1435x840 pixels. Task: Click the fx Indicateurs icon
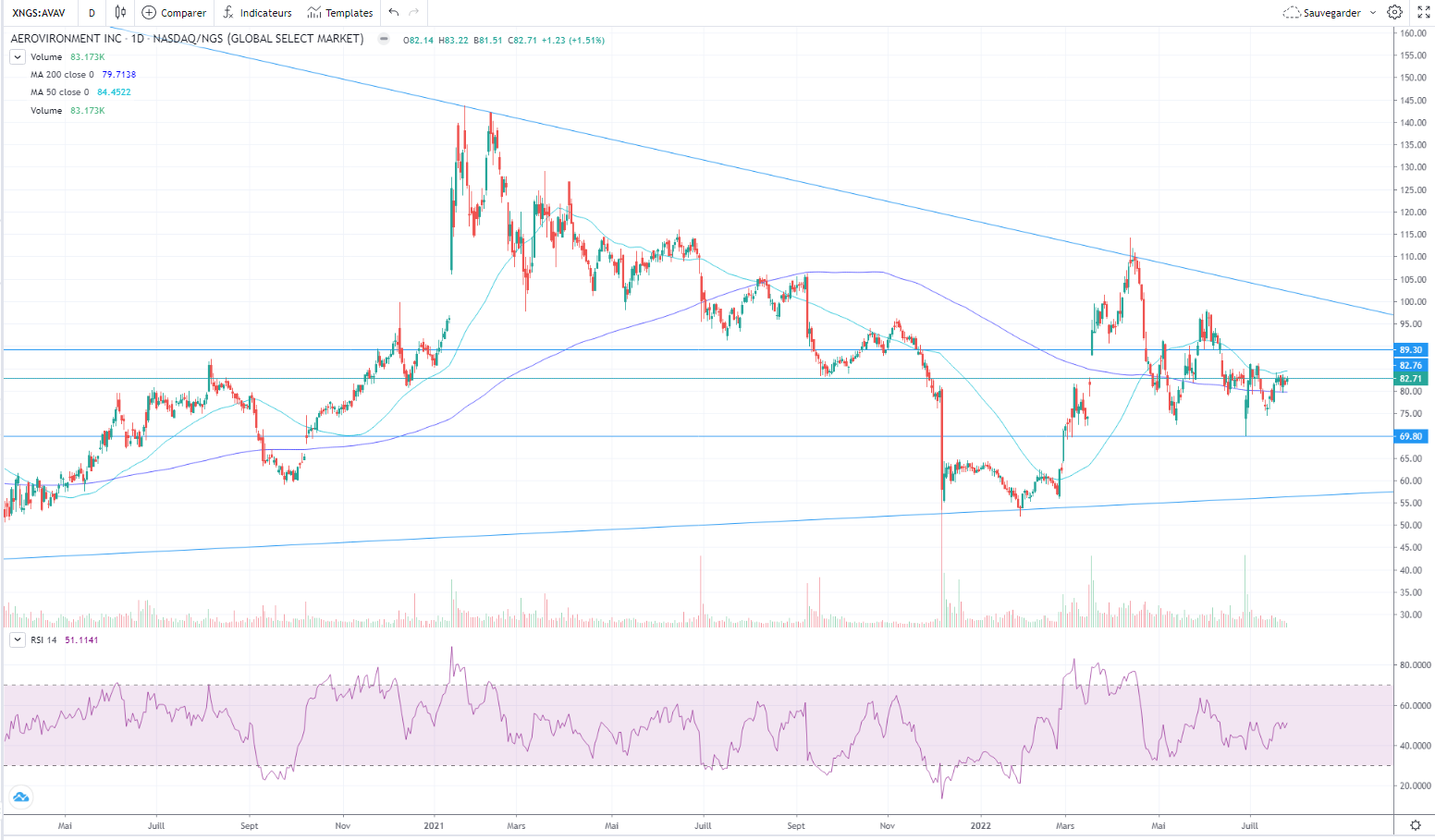[228, 13]
